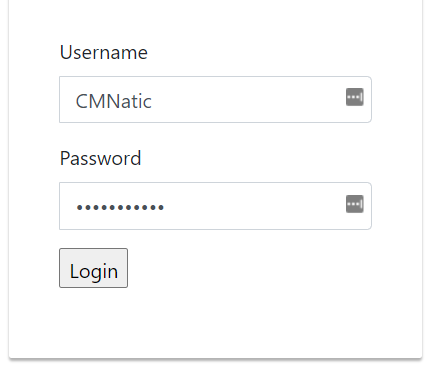Click empty card area below Login

pyautogui.click(x=215, y=322)
